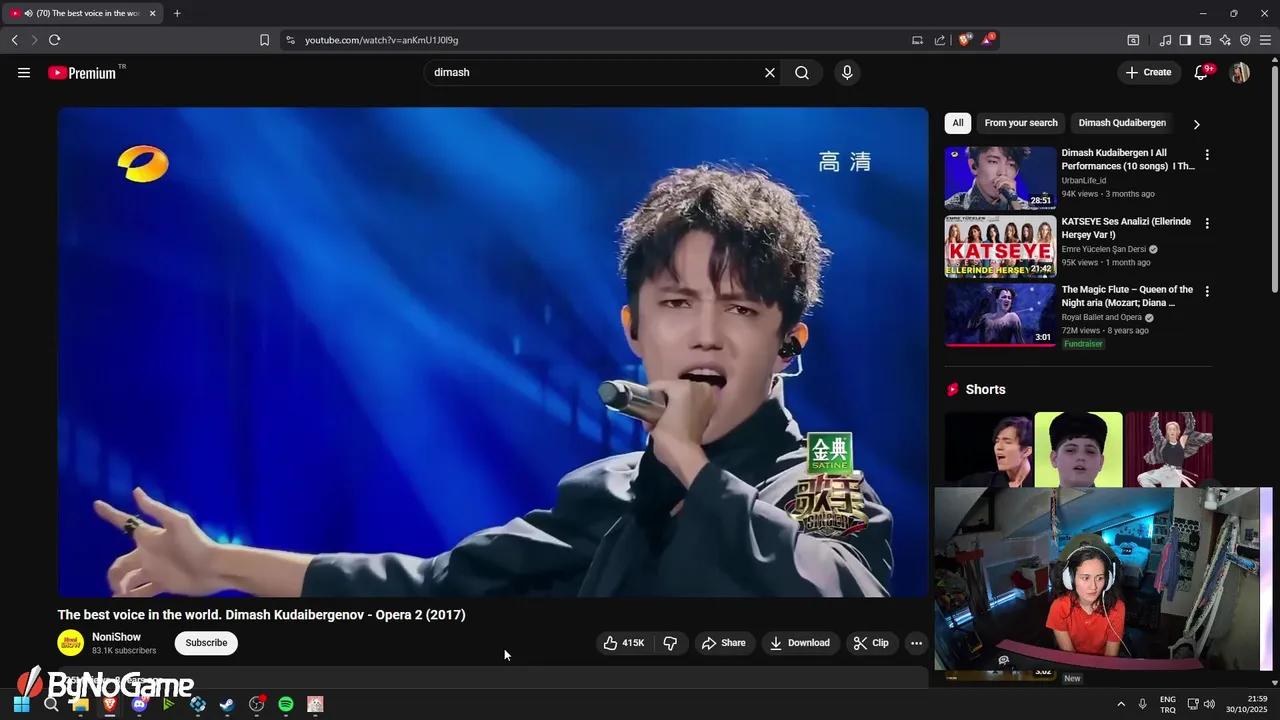
Task: Open Windows Start menu
Action: click(21, 704)
